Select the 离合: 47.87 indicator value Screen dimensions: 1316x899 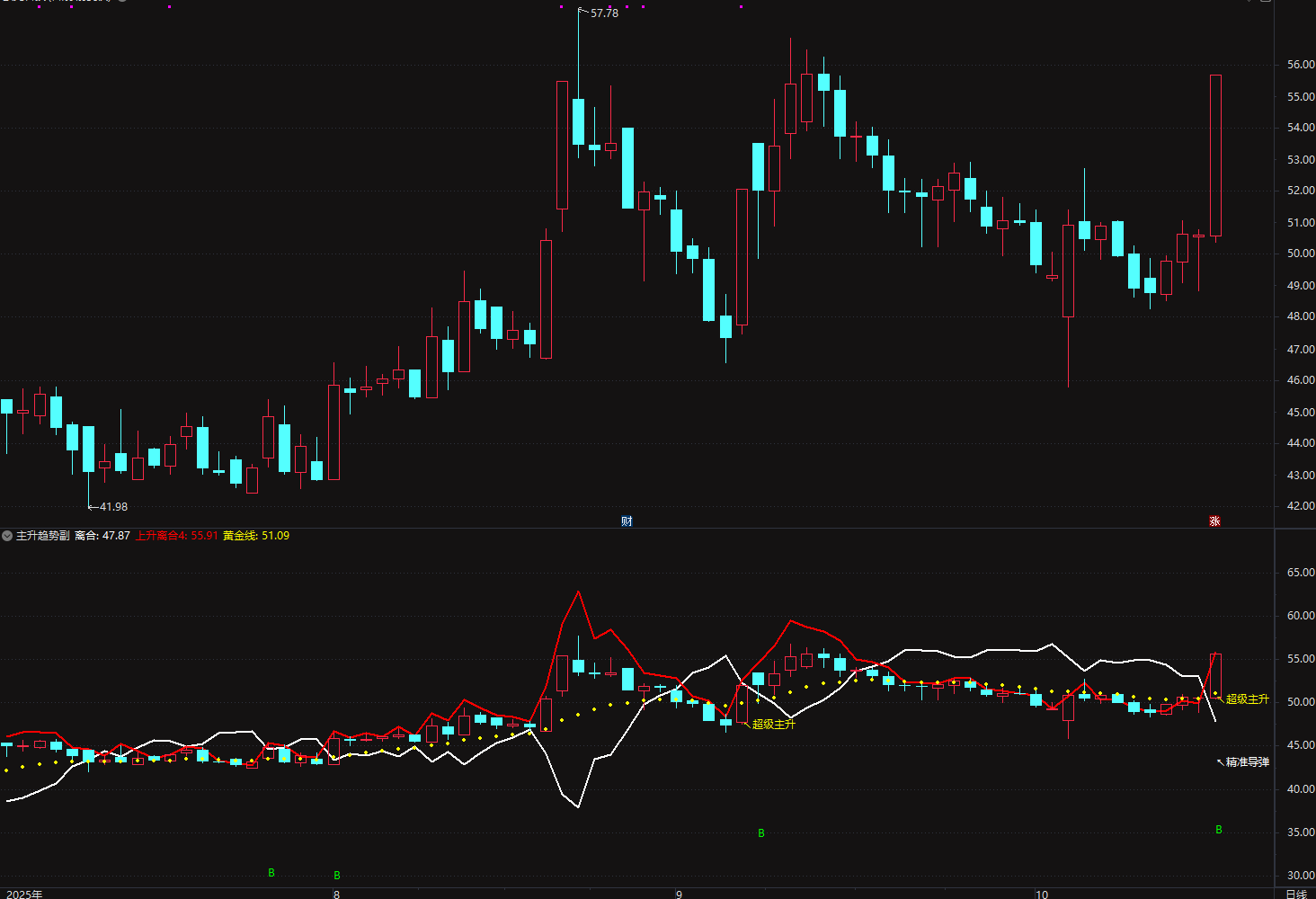click(x=102, y=536)
